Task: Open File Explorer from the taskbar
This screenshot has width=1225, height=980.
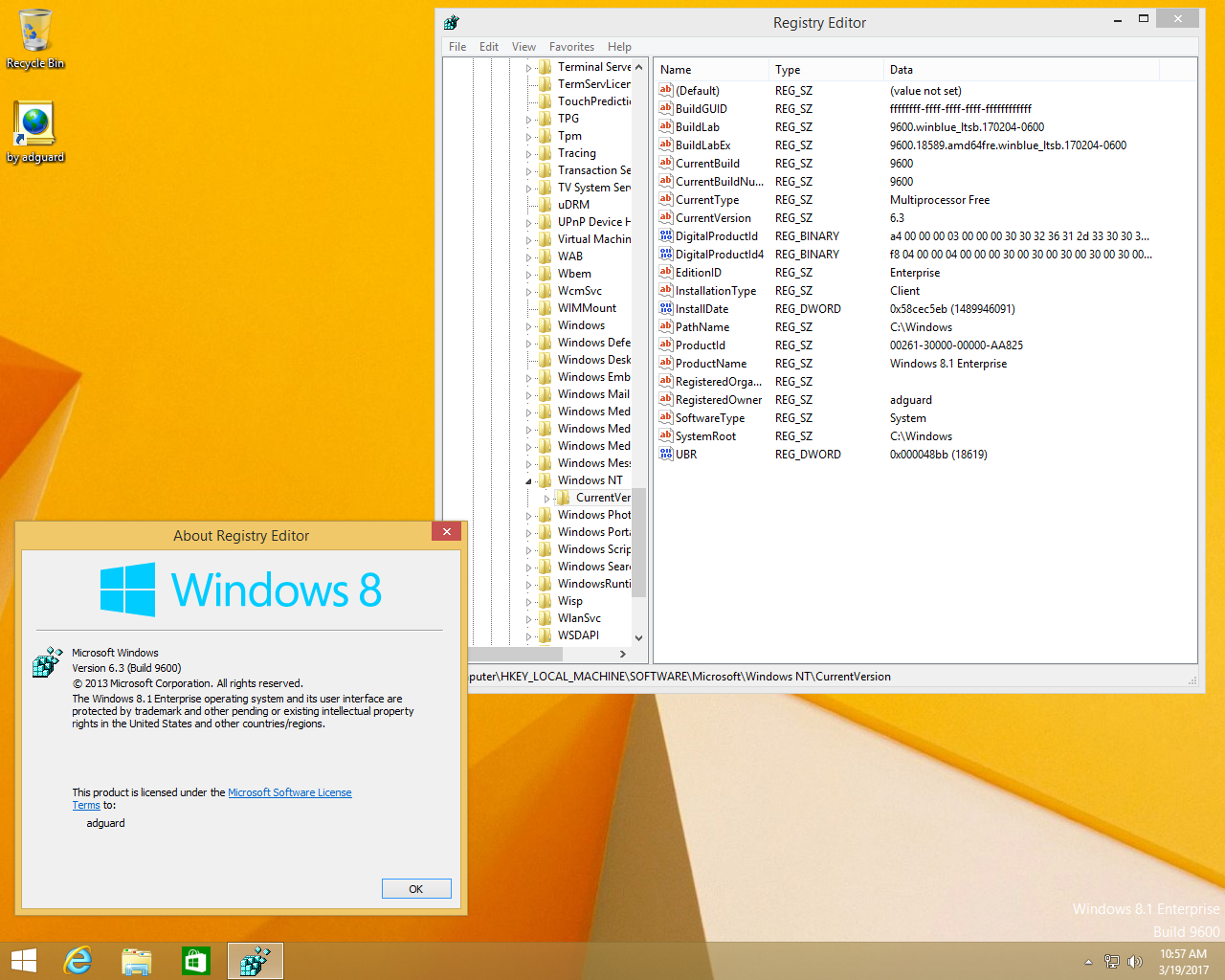Action: 137,961
